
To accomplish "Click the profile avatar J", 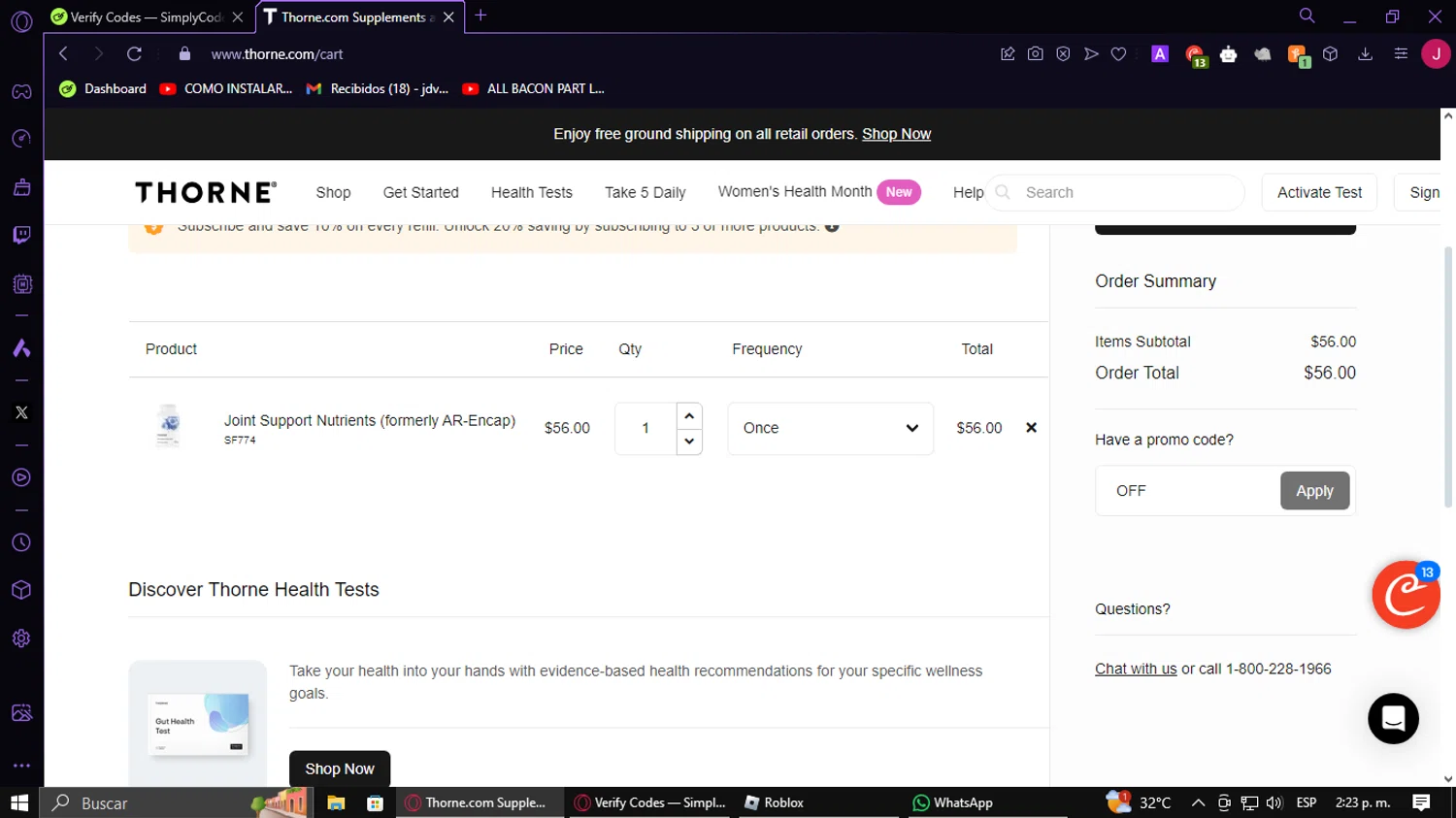I will pyautogui.click(x=1436, y=54).
